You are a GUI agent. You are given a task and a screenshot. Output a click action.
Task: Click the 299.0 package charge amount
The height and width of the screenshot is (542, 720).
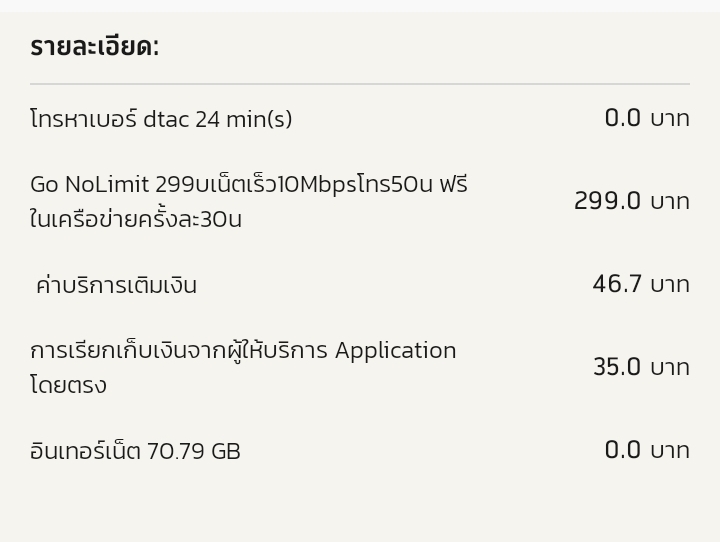coord(607,201)
